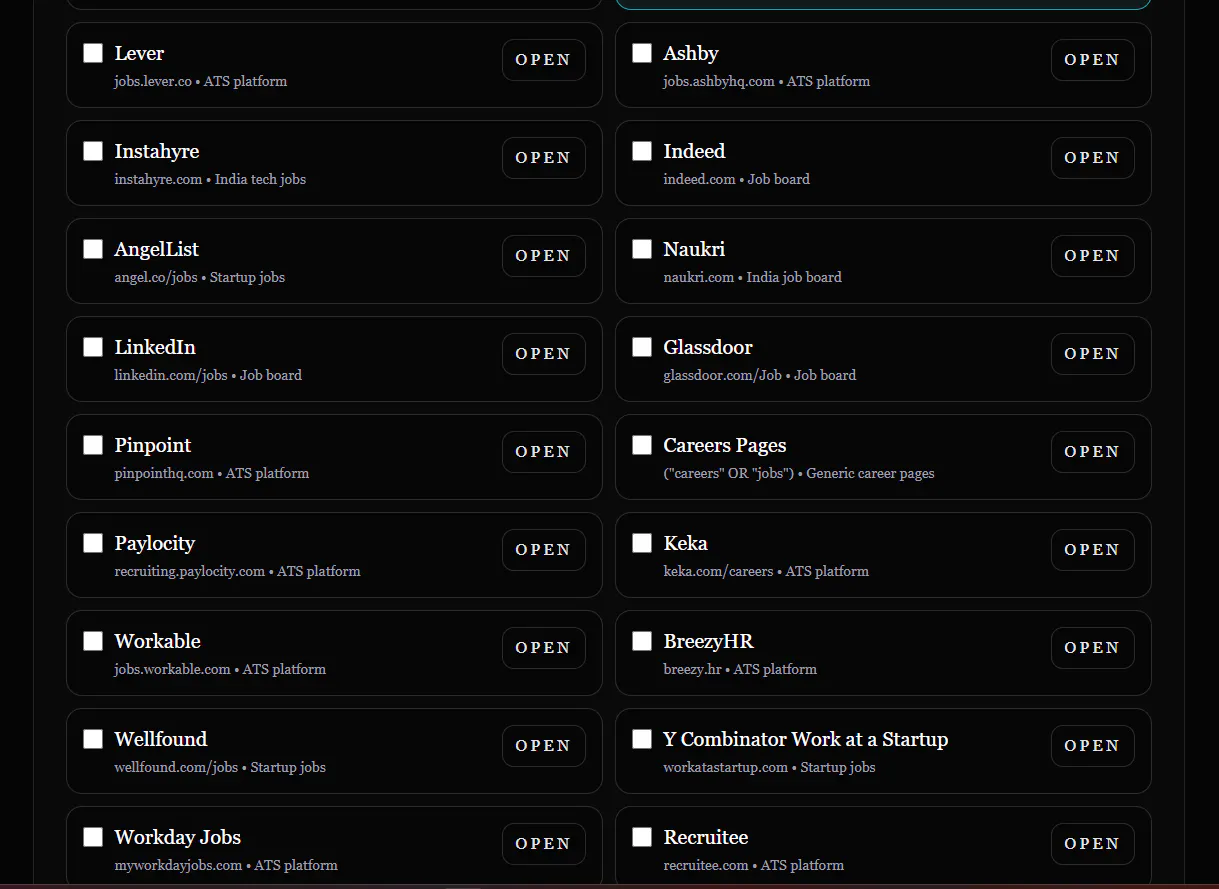
Task: Click the text 'keka.com/careers • ATS platform'
Action: (766, 571)
